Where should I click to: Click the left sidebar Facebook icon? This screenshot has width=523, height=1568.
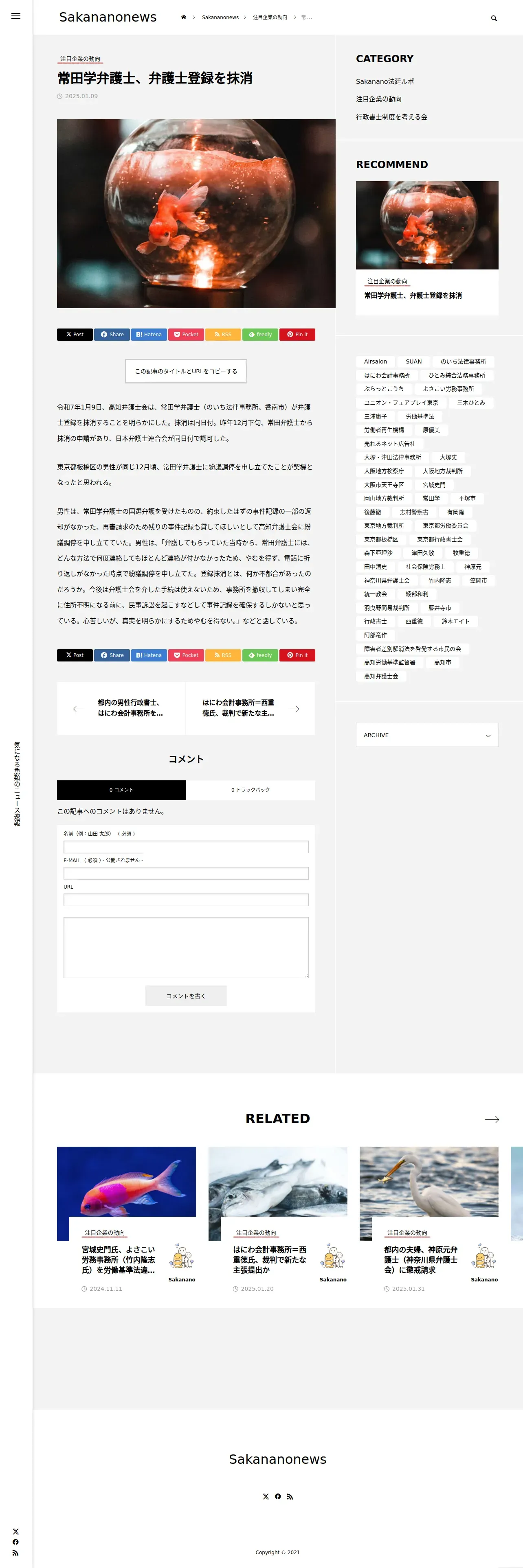[x=16, y=1542]
